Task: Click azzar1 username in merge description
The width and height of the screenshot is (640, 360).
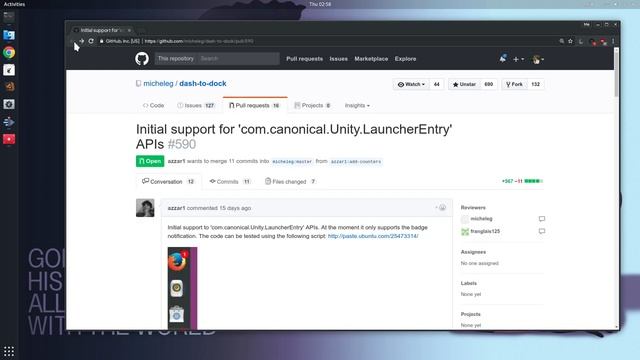Action: pyautogui.click(x=176, y=161)
